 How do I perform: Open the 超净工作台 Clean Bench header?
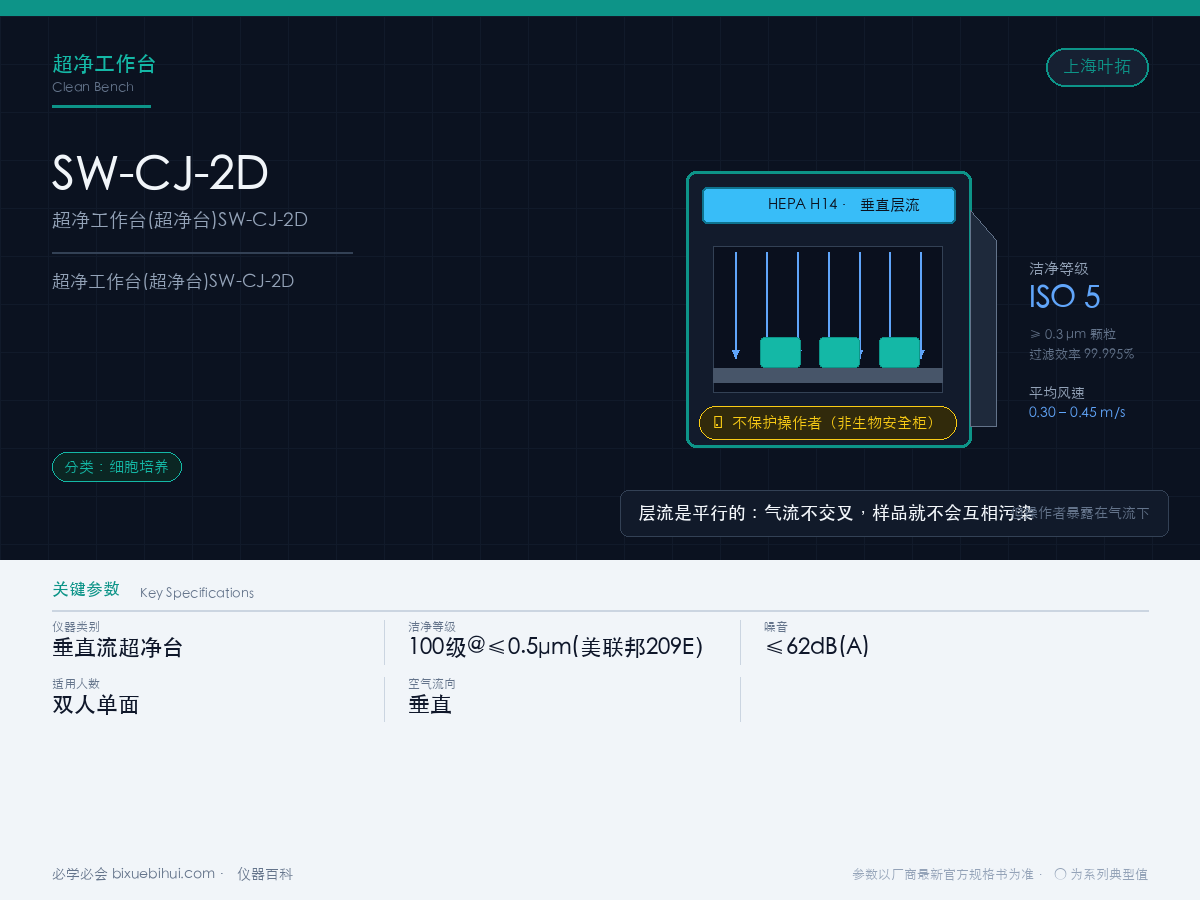[104, 74]
